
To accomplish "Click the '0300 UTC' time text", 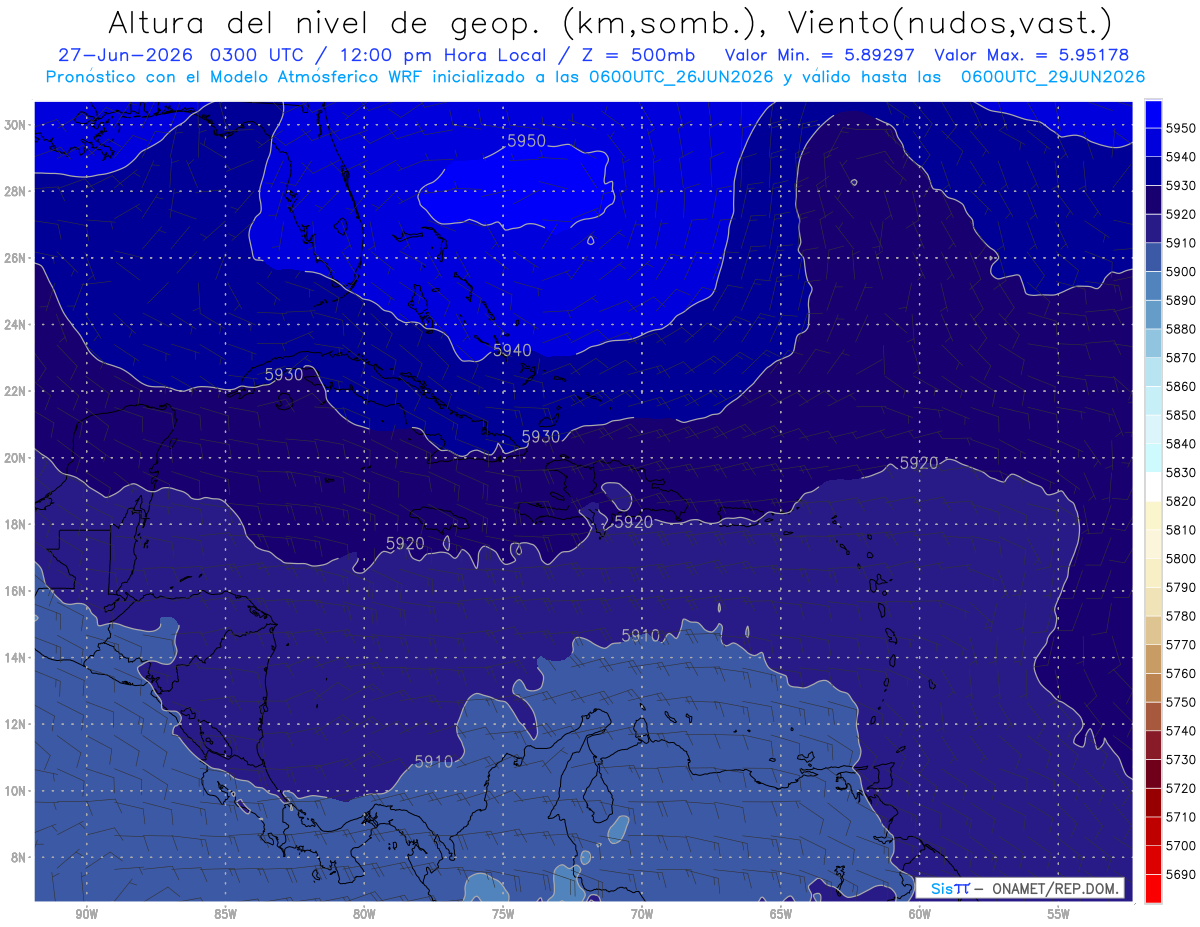I will [257, 55].
